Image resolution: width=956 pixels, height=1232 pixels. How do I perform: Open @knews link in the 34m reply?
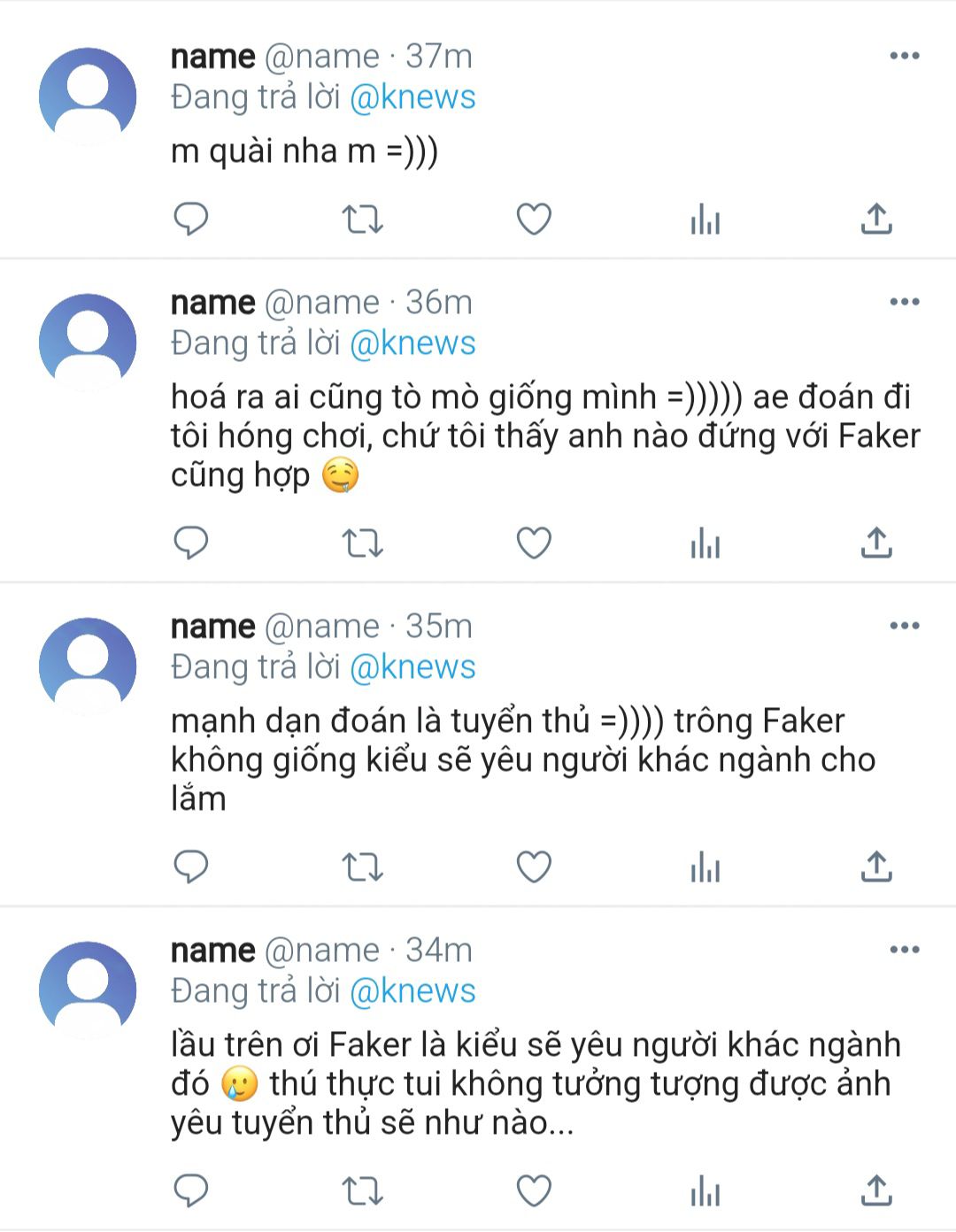point(412,991)
